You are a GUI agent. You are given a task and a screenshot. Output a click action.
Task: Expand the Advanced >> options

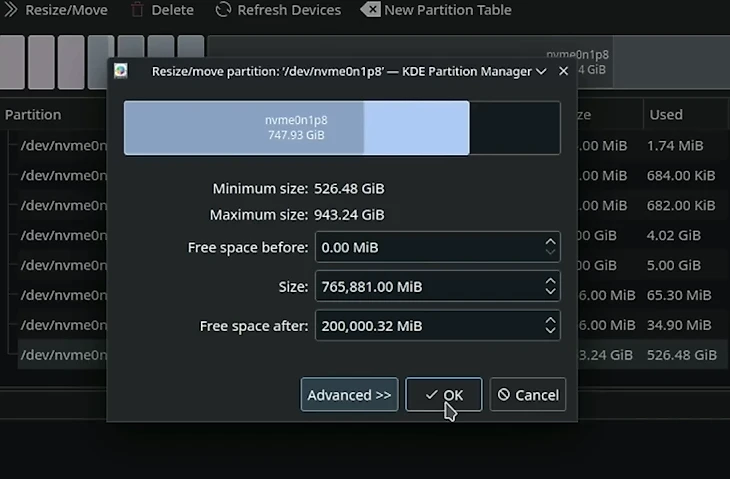pyautogui.click(x=349, y=395)
